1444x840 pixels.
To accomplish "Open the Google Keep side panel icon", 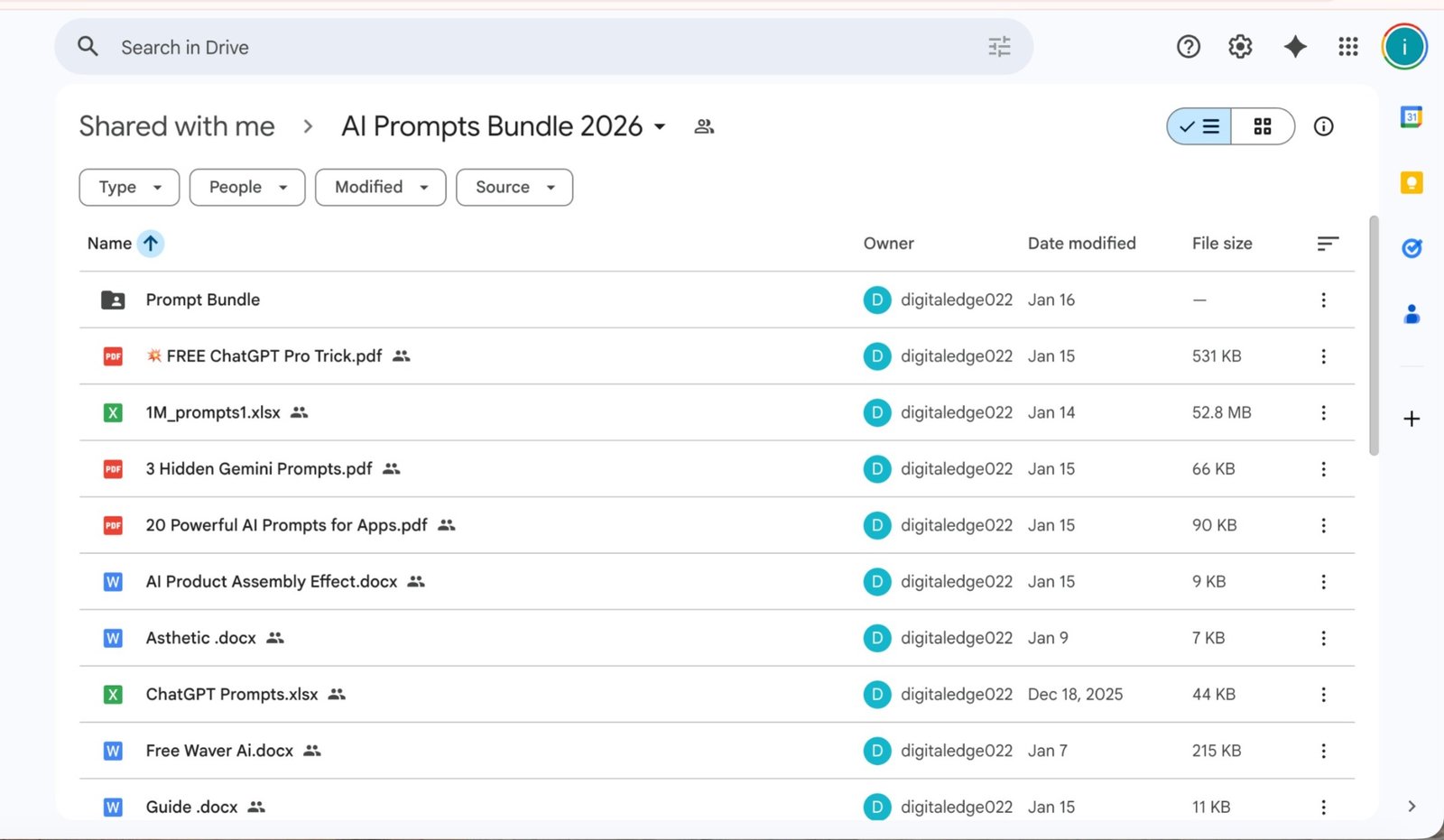I will [x=1412, y=183].
